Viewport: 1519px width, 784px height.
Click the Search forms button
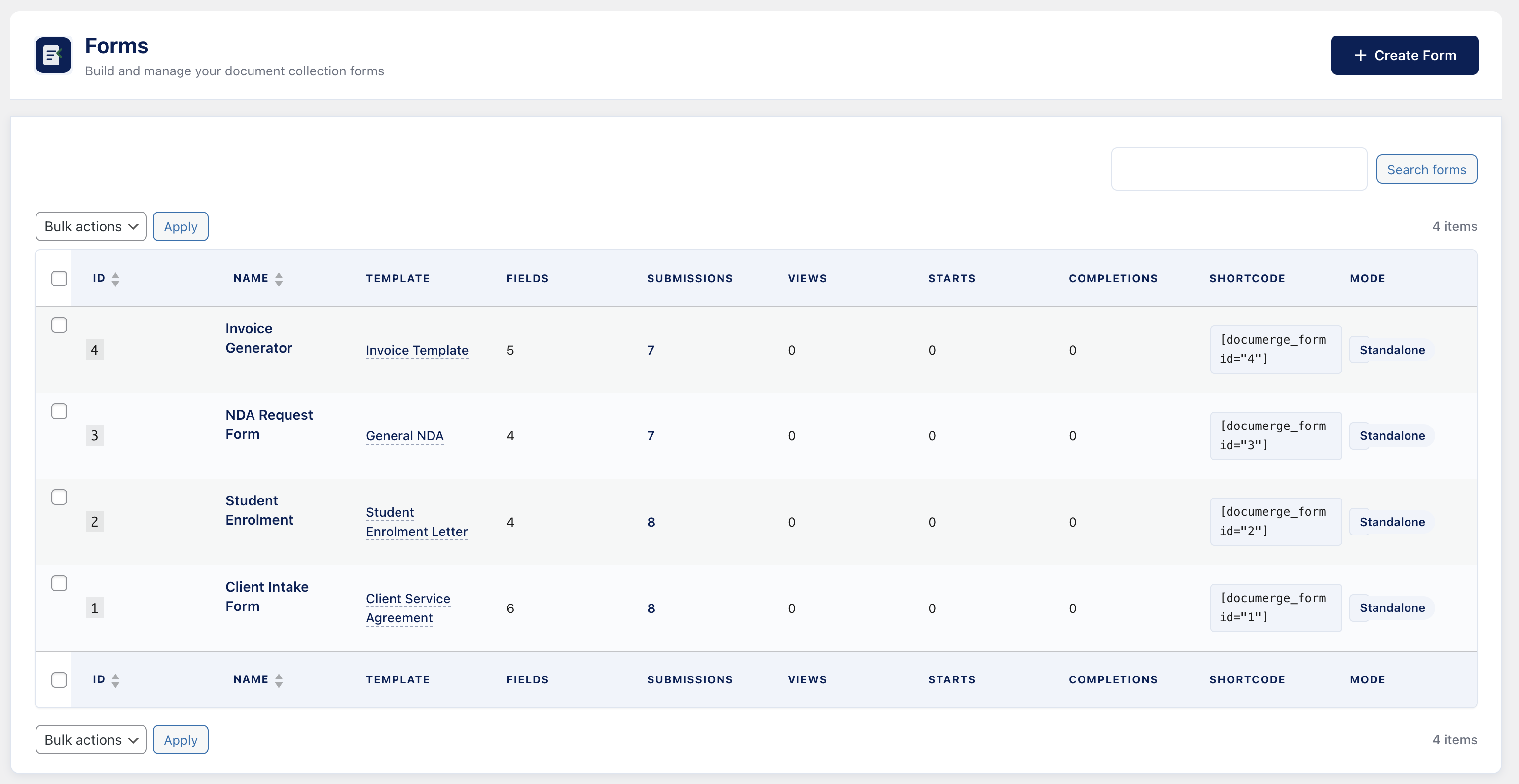pyautogui.click(x=1426, y=169)
